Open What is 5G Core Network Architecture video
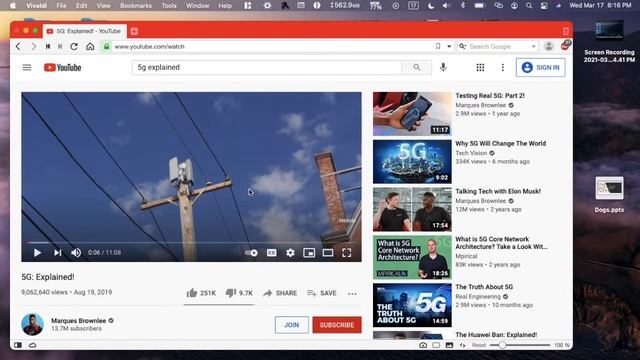The image size is (640, 360). click(x=501, y=243)
